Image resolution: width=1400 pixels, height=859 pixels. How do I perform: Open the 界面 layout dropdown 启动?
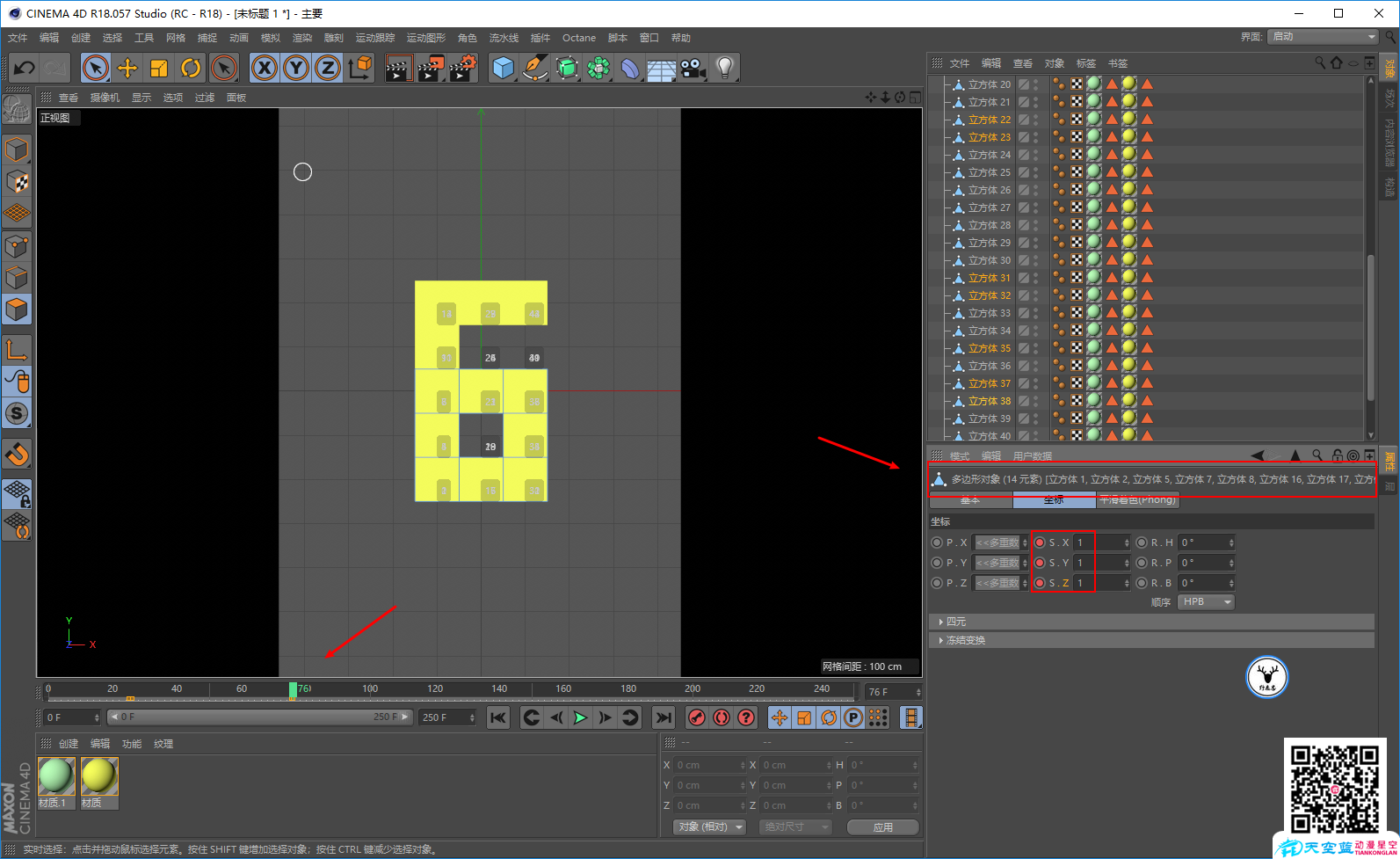[x=1323, y=36]
